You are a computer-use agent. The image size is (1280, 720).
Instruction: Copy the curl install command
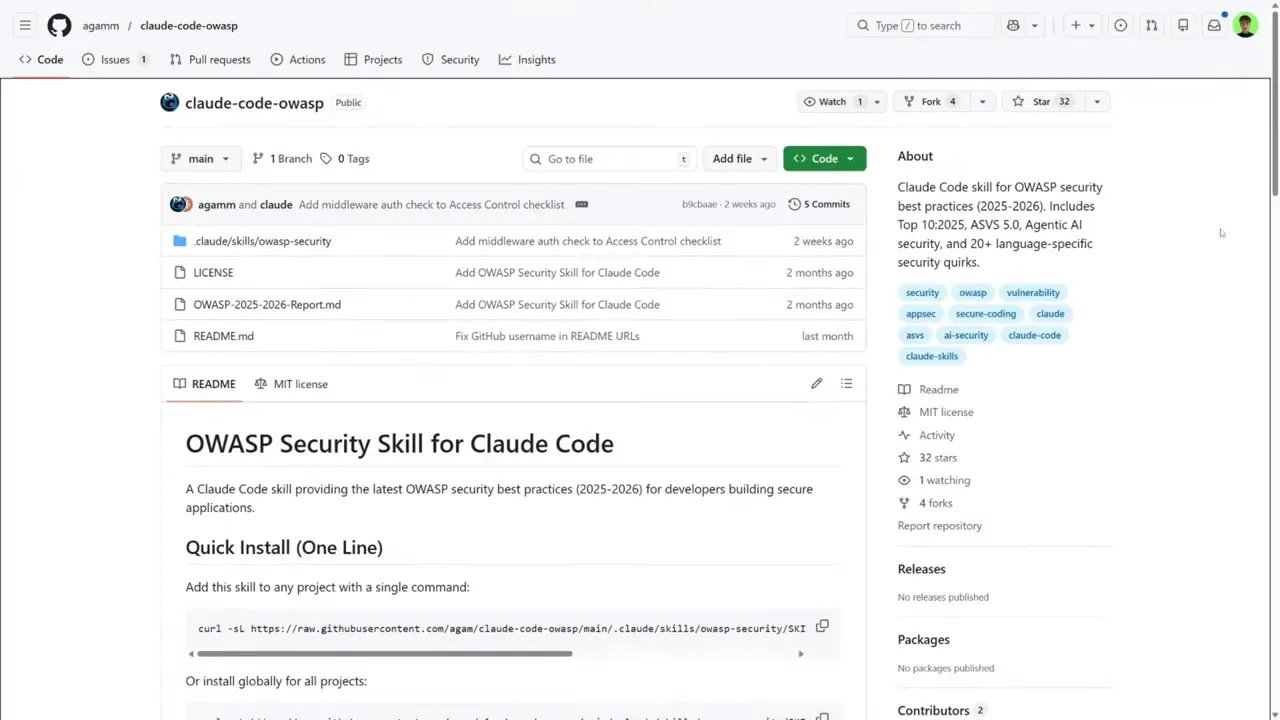point(822,626)
